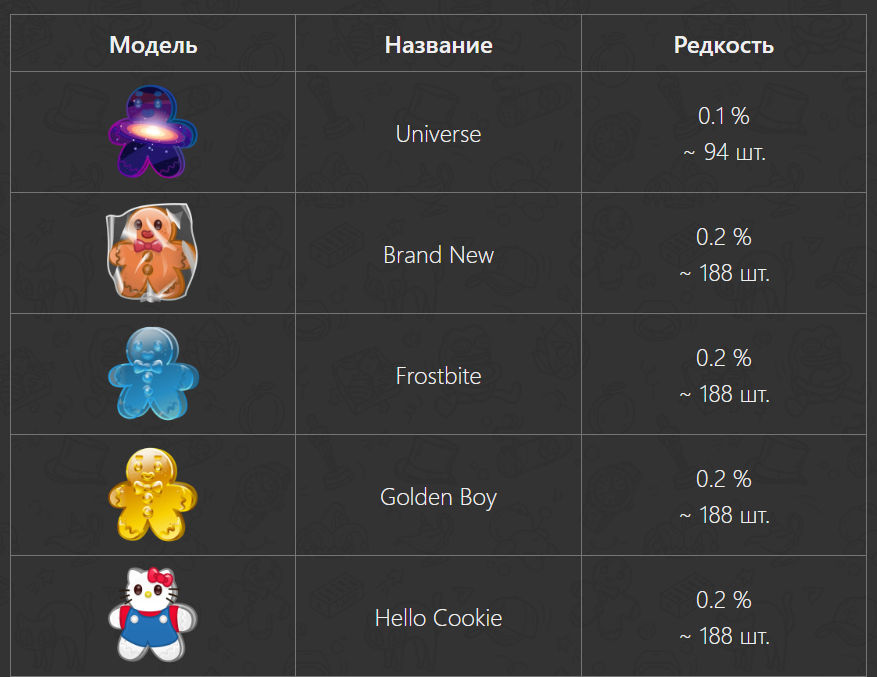Click the Universe galaxy gingerbread icon

tap(153, 132)
